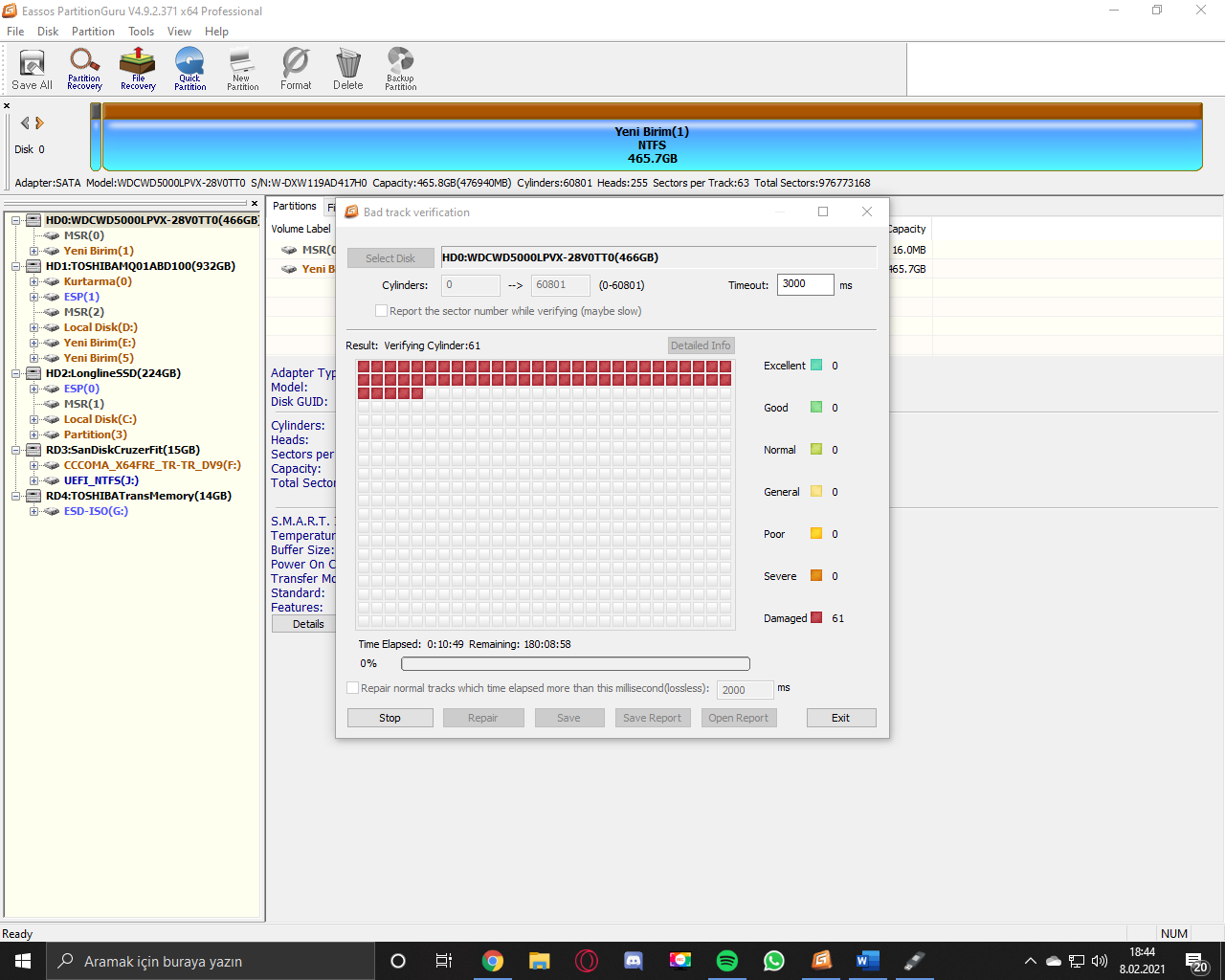Image resolution: width=1225 pixels, height=980 pixels.
Task: Collapse the HD1:TOSHIBAMQ01ABD100 tree node
Action: point(16,266)
